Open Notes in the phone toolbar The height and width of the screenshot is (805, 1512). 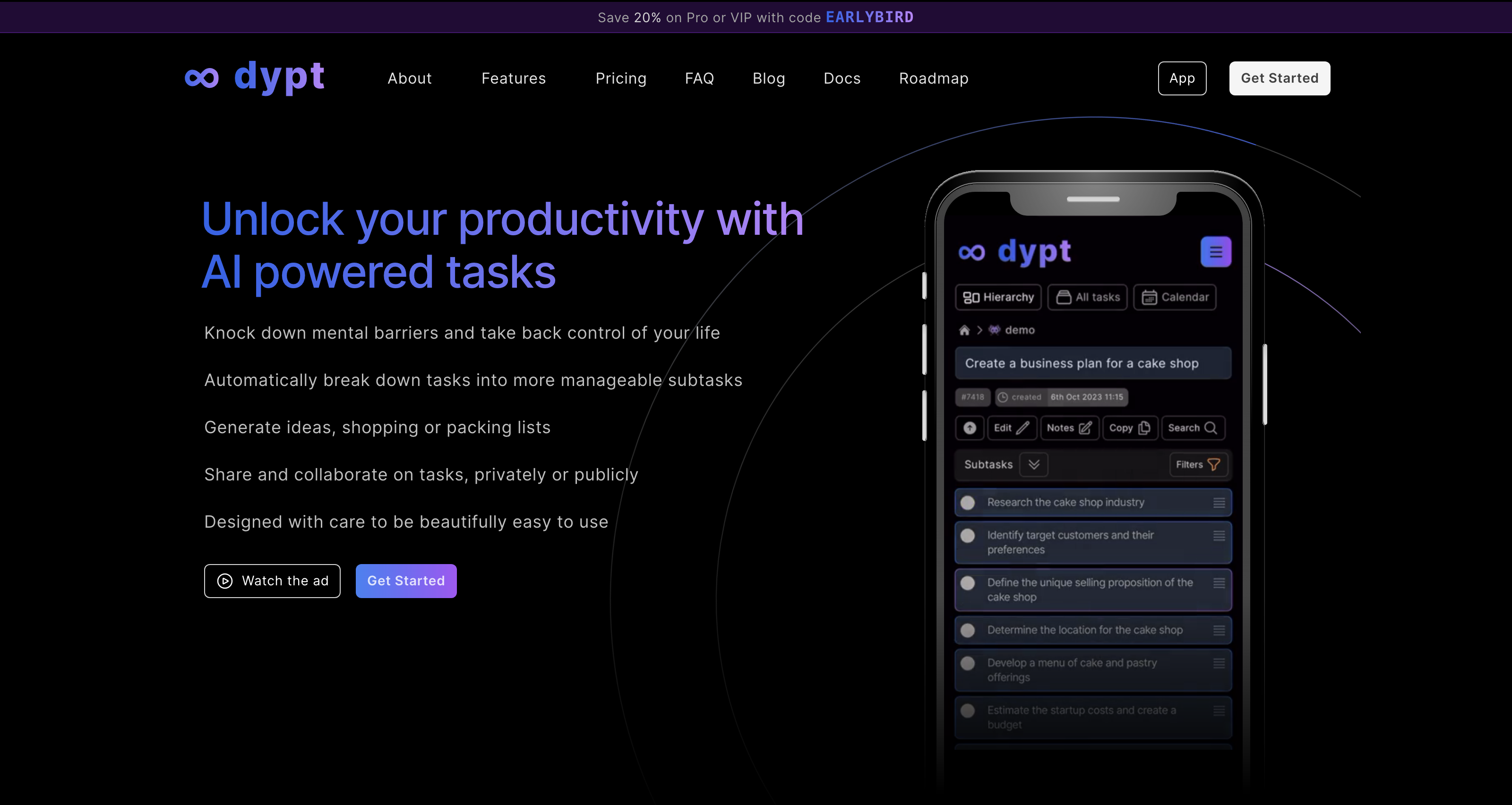(1069, 428)
